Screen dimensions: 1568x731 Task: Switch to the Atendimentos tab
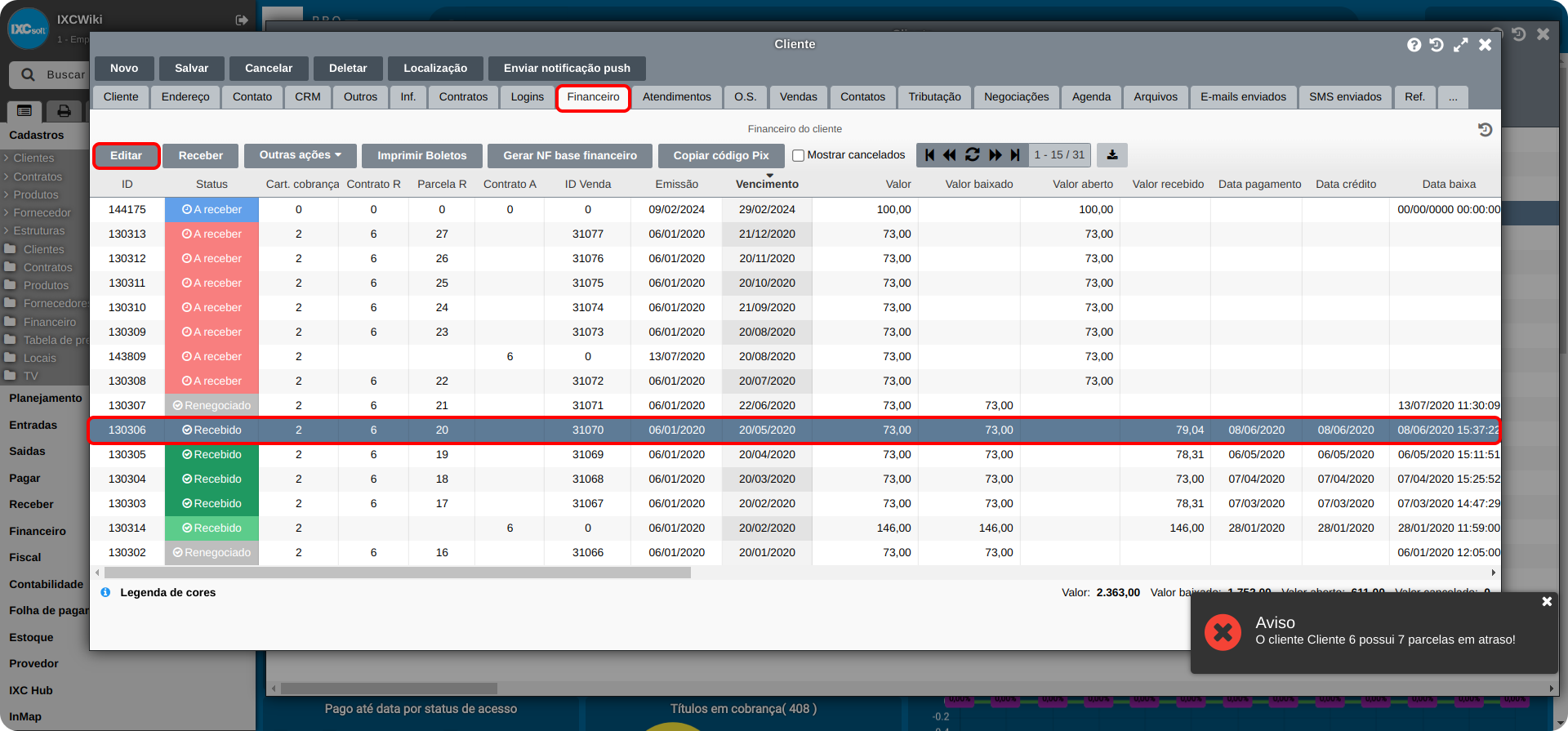[677, 96]
